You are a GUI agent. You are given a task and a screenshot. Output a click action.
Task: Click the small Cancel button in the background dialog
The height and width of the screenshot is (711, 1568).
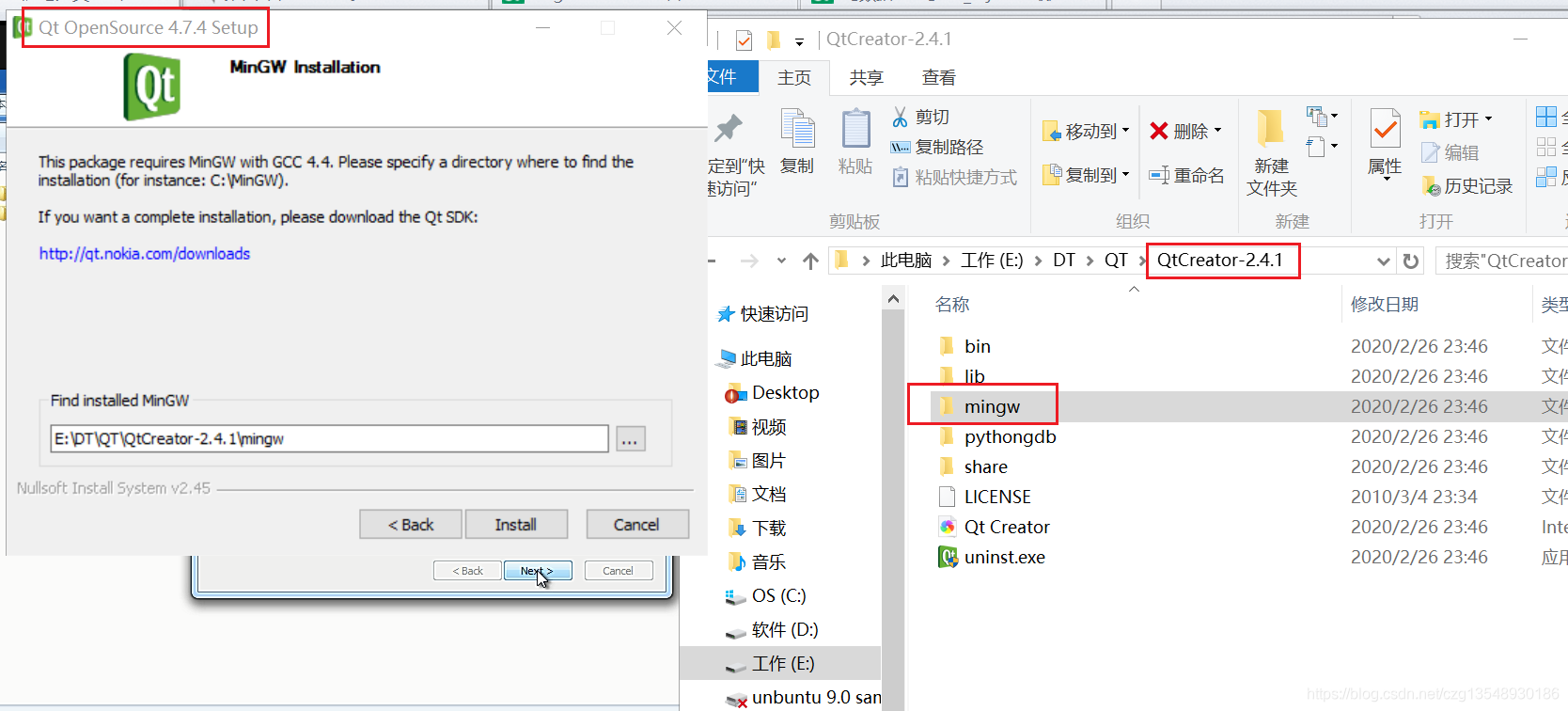tap(618, 571)
